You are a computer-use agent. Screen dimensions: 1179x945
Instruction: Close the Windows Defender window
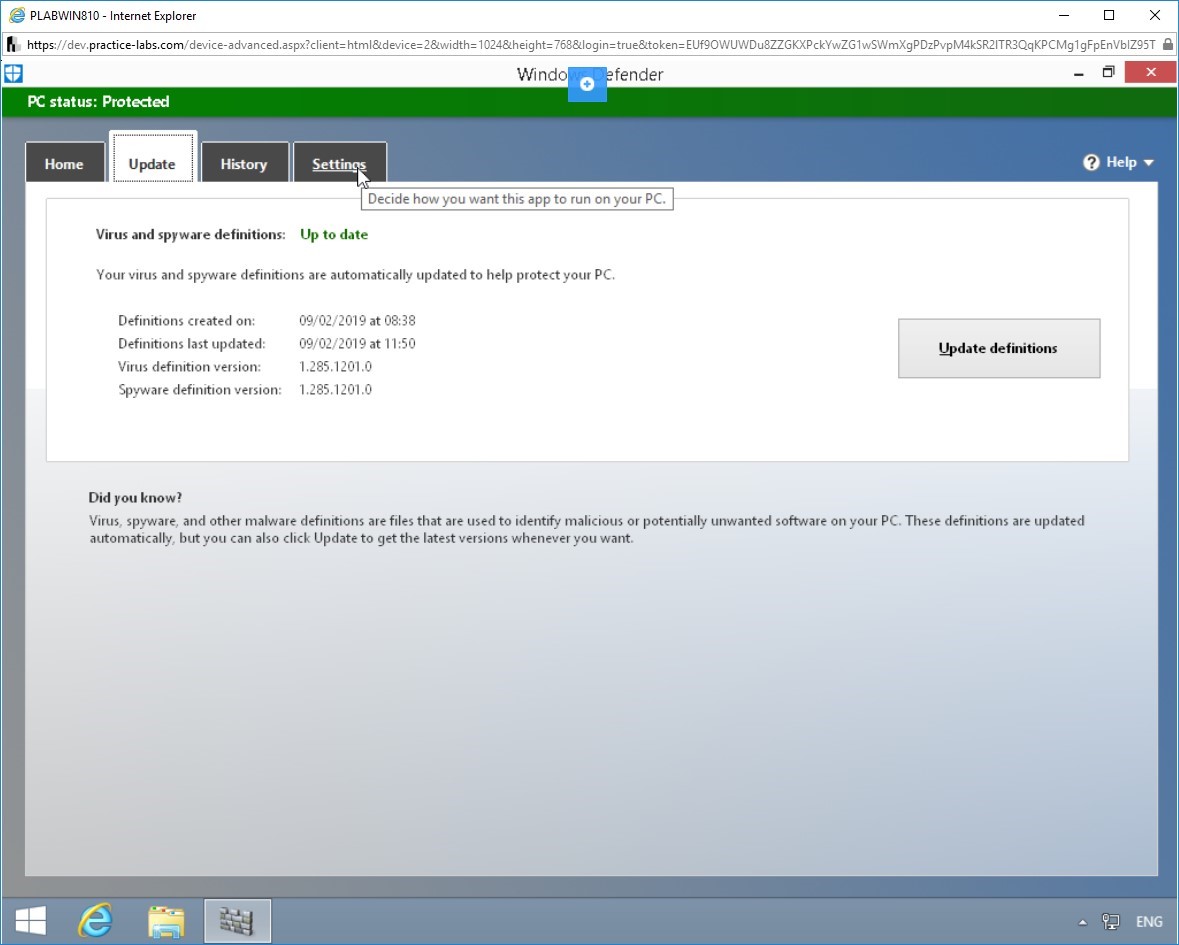1150,72
